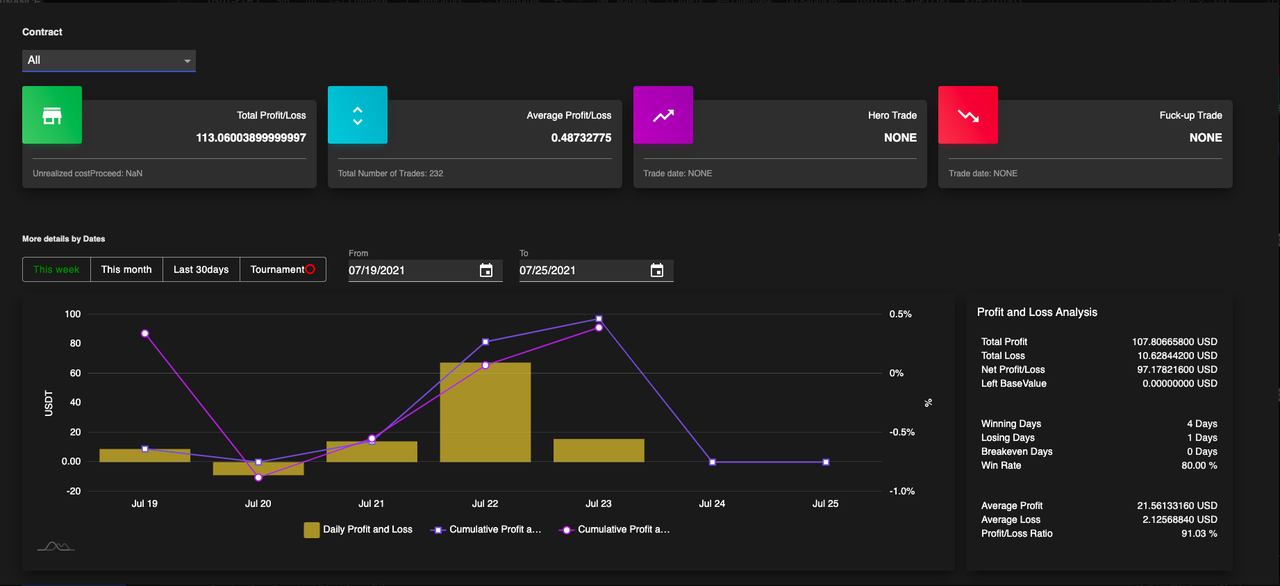The width and height of the screenshot is (1280, 586).
Task: Click the Jul 23 square cumulative data point
Action: click(x=599, y=319)
